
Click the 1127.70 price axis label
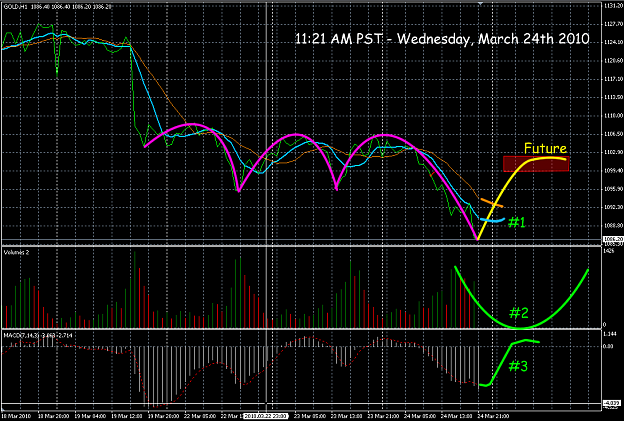point(613,24)
